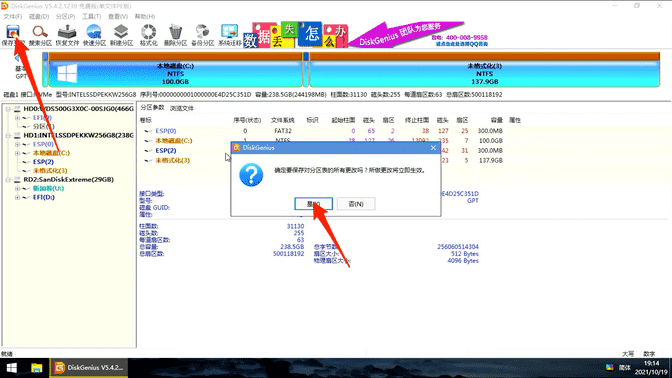This screenshot has height=378, width=672.
Task: Close the confirmation dialog with X
Action: [x=433, y=147]
